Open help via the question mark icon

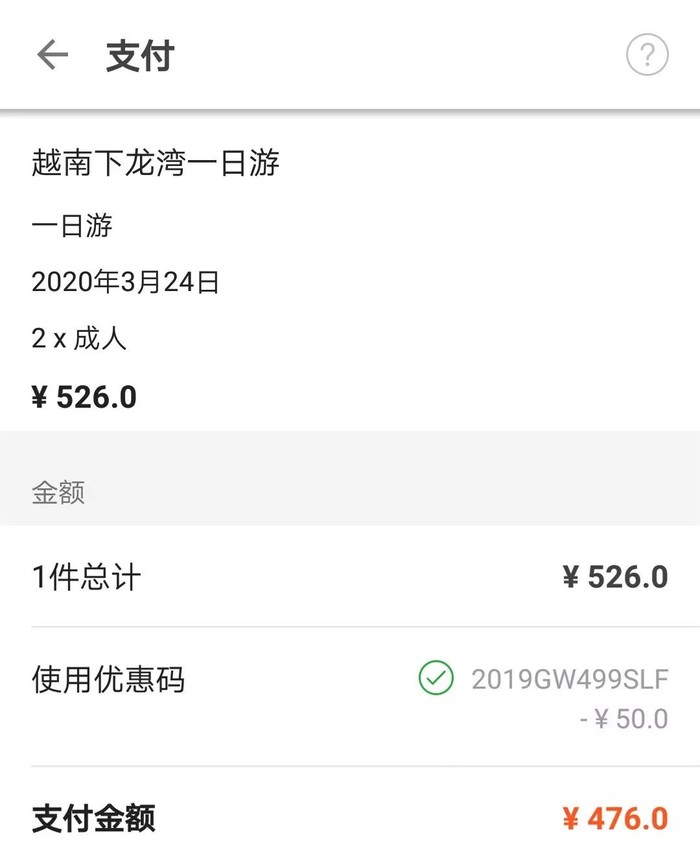[647, 55]
